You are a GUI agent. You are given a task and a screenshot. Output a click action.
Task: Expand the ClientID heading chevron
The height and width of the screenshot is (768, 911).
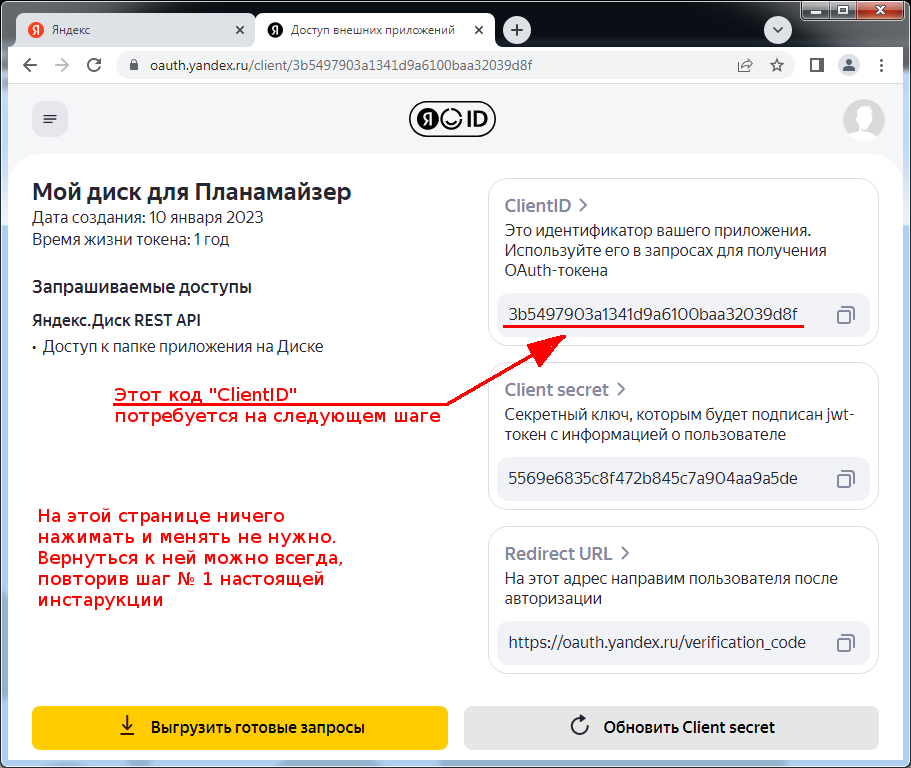pos(583,206)
